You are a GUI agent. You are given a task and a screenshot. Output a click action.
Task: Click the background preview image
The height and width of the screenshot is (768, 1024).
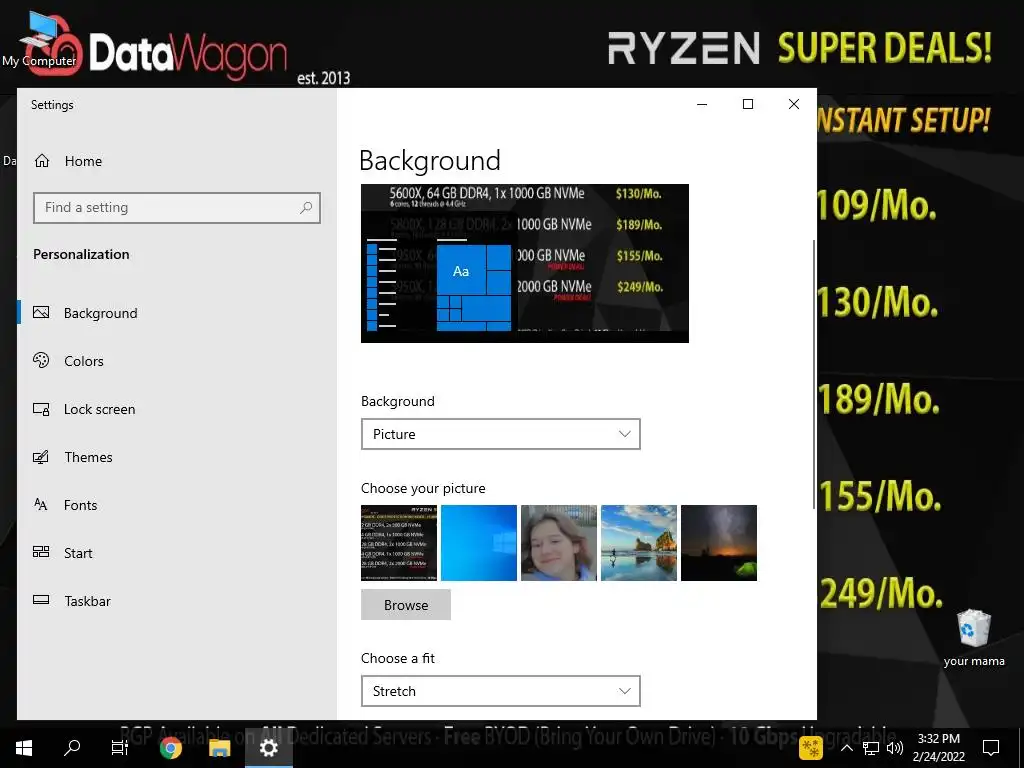[x=525, y=263]
